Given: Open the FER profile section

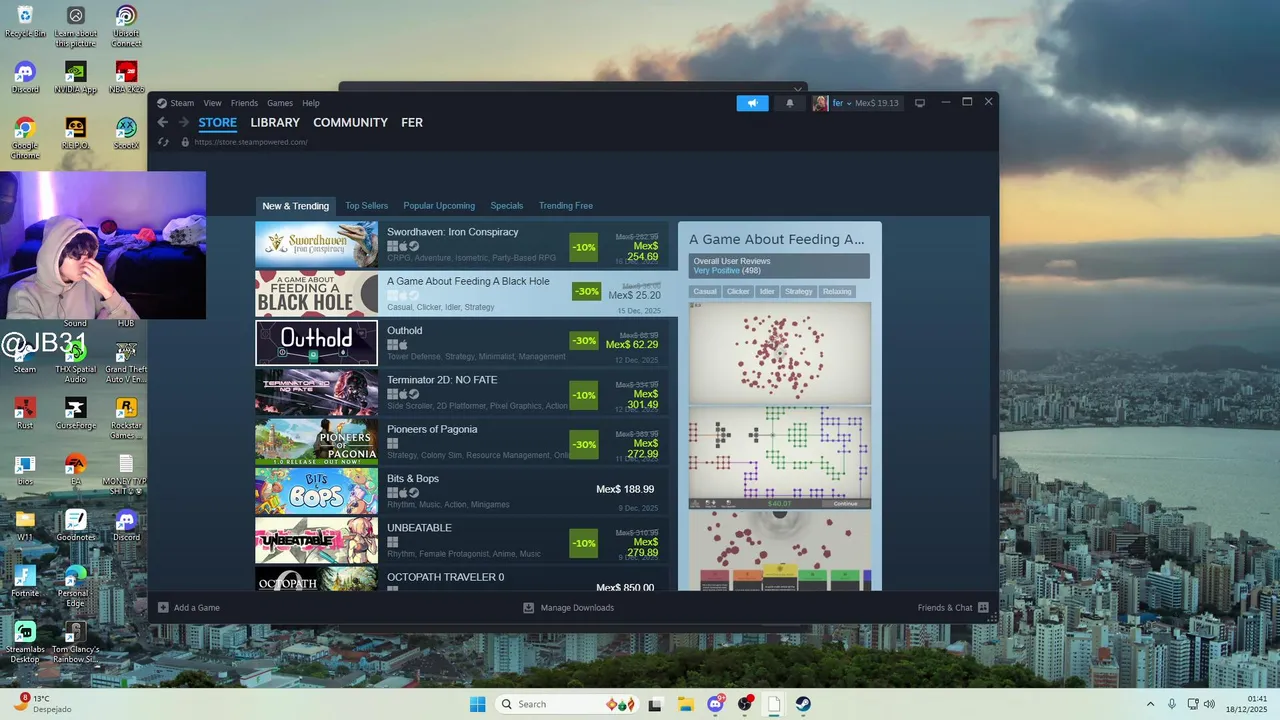Looking at the screenshot, I should [x=412, y=122].
